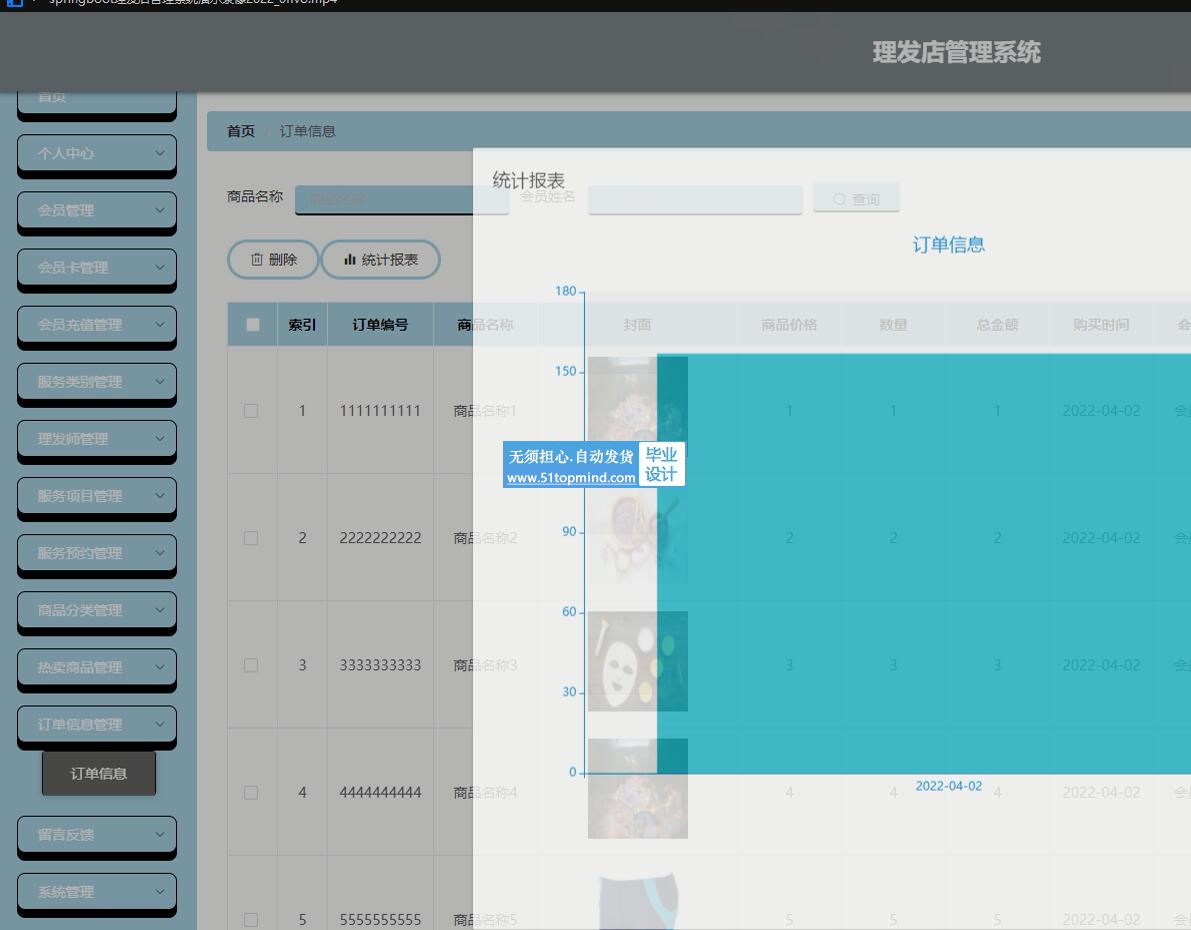Screen dimensions: 1191x930
Task: Focus the 商品名称 search input
Action: 402,199
